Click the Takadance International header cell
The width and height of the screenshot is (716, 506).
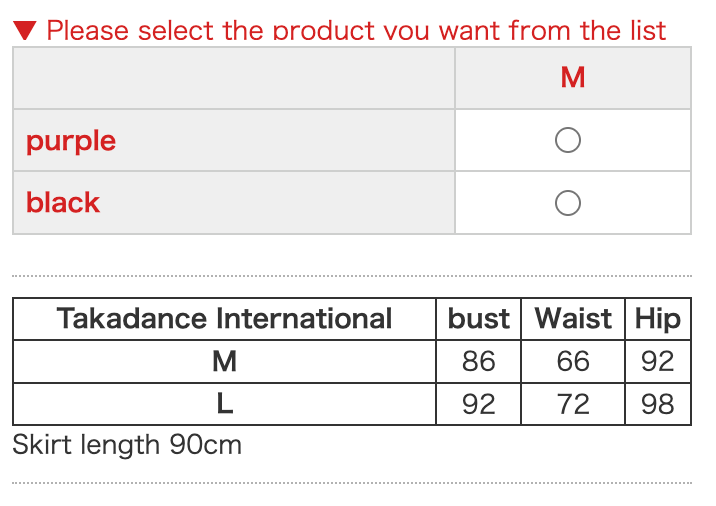224,319
